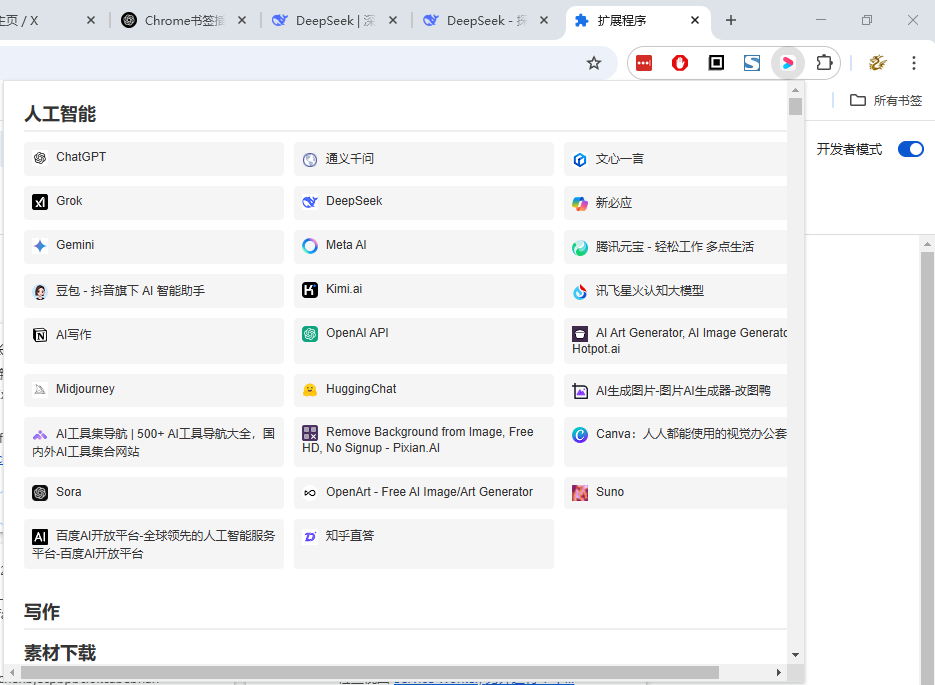The image size is (935, 685).
Task: Open the Extensions puzzle menu
Action: tap(824, 63)
